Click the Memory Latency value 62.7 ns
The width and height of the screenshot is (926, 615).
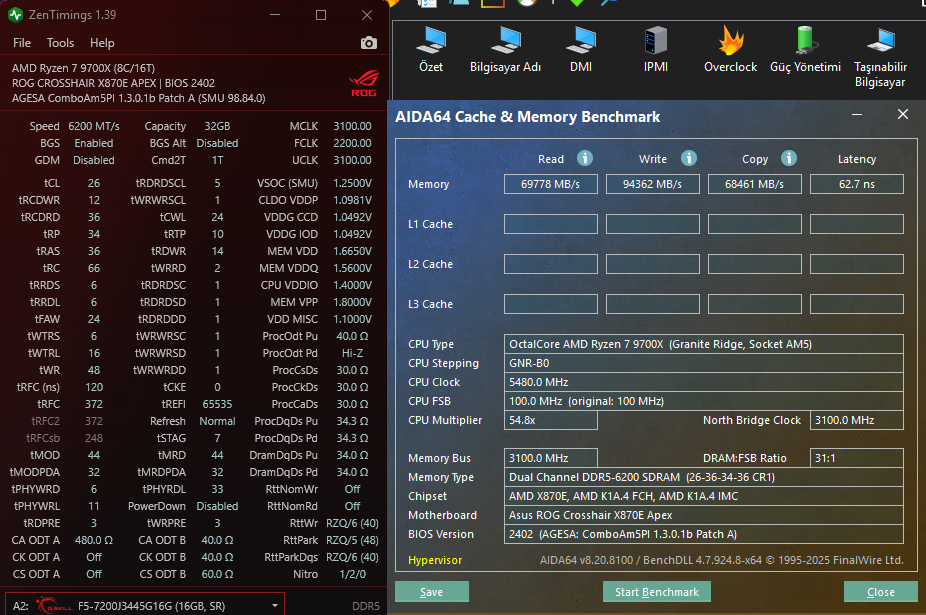click(857, 184)
